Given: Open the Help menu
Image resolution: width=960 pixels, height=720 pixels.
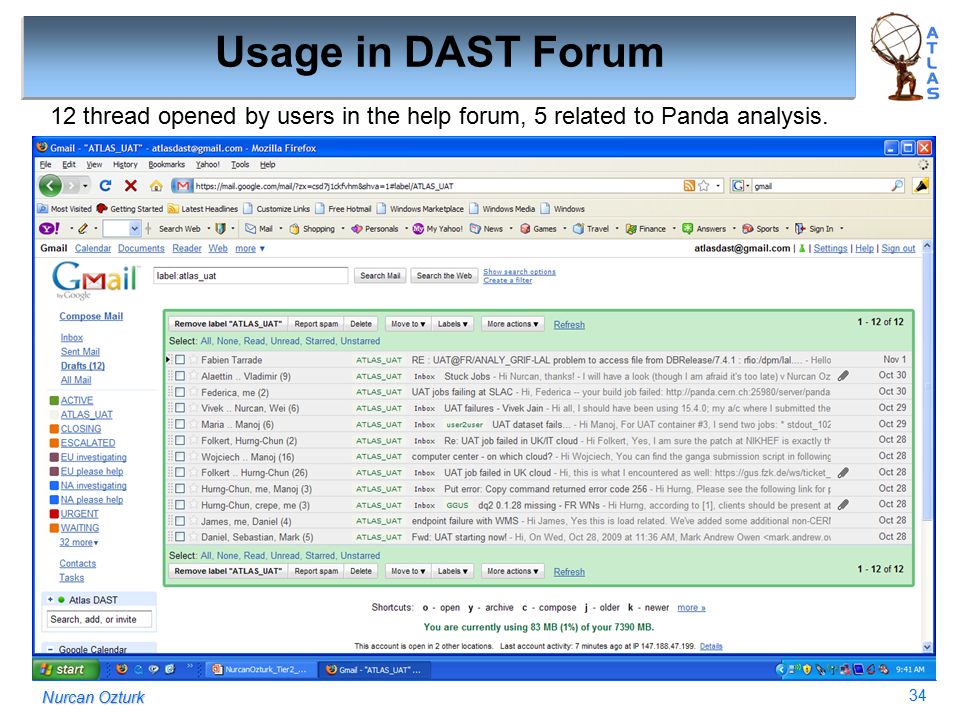Looking at the screenshot, I should pos(268,165).
